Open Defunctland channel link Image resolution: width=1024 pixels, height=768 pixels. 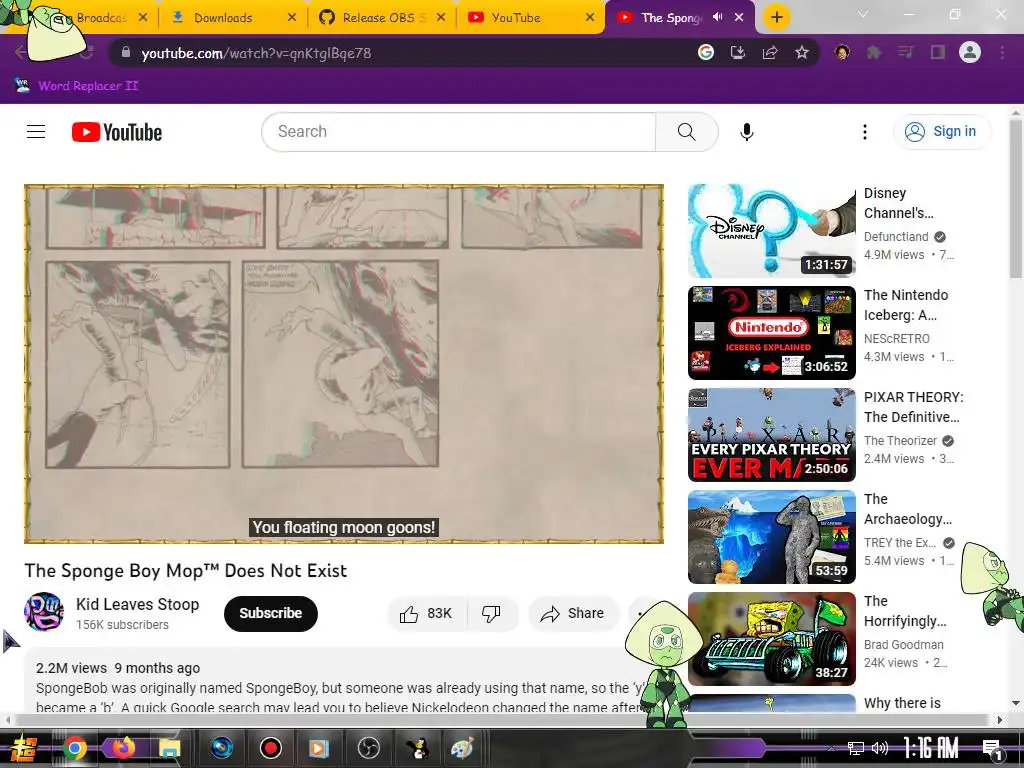pos(896,236)
